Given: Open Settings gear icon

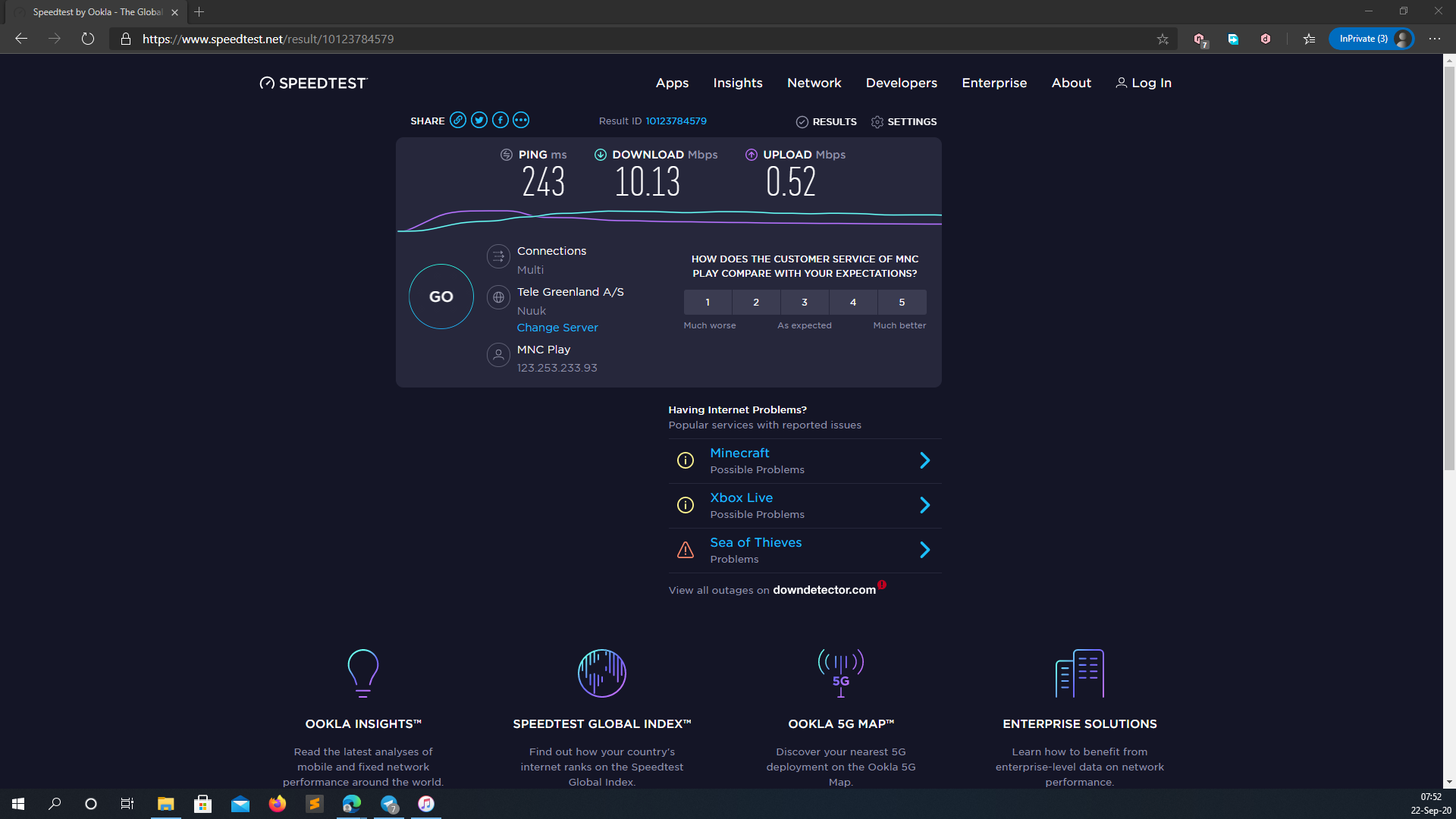Looking at the screenshot, I should click(877, 122).
